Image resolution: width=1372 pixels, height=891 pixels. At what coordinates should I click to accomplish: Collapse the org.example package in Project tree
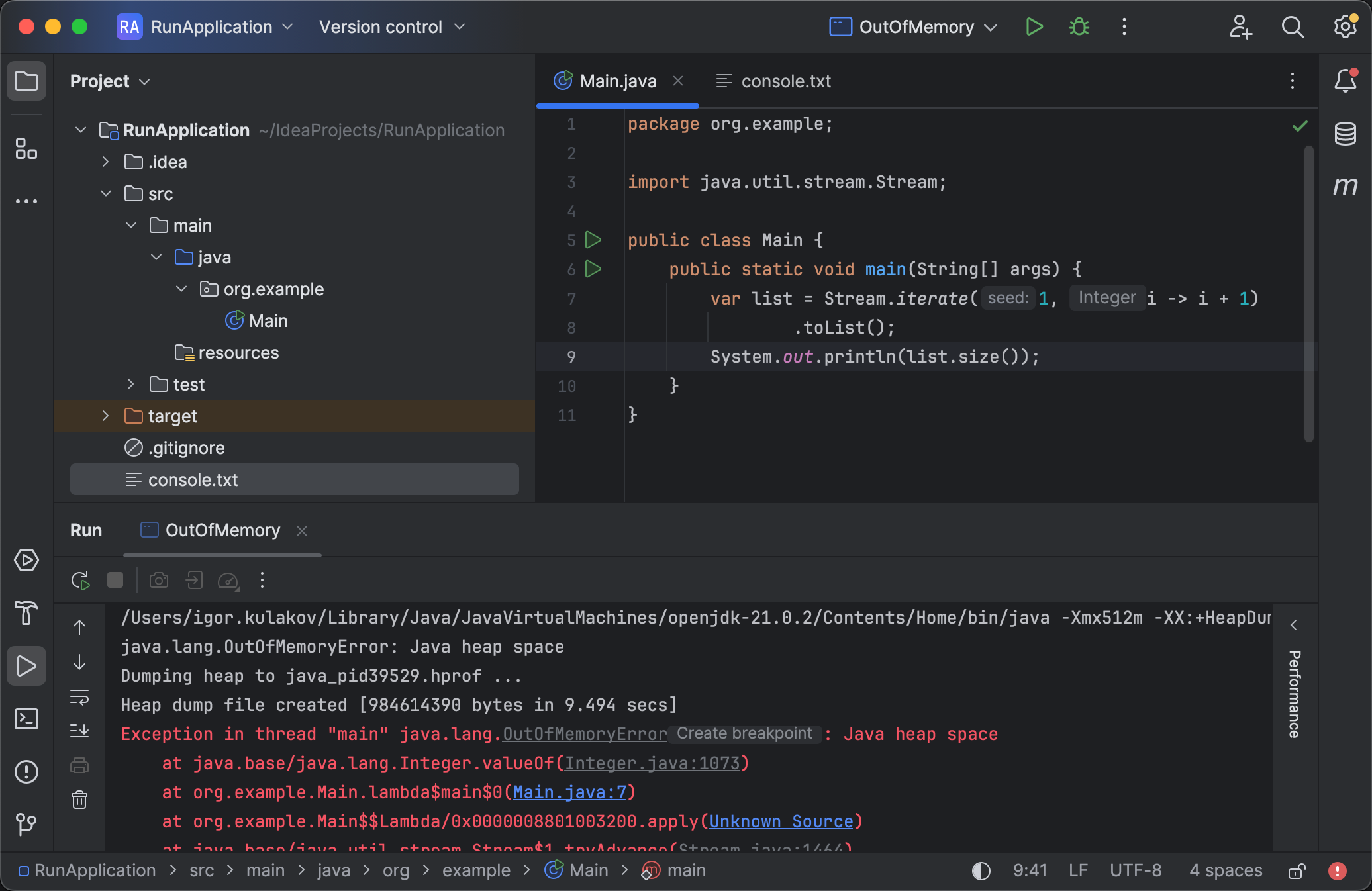click(x=181, y=289)
